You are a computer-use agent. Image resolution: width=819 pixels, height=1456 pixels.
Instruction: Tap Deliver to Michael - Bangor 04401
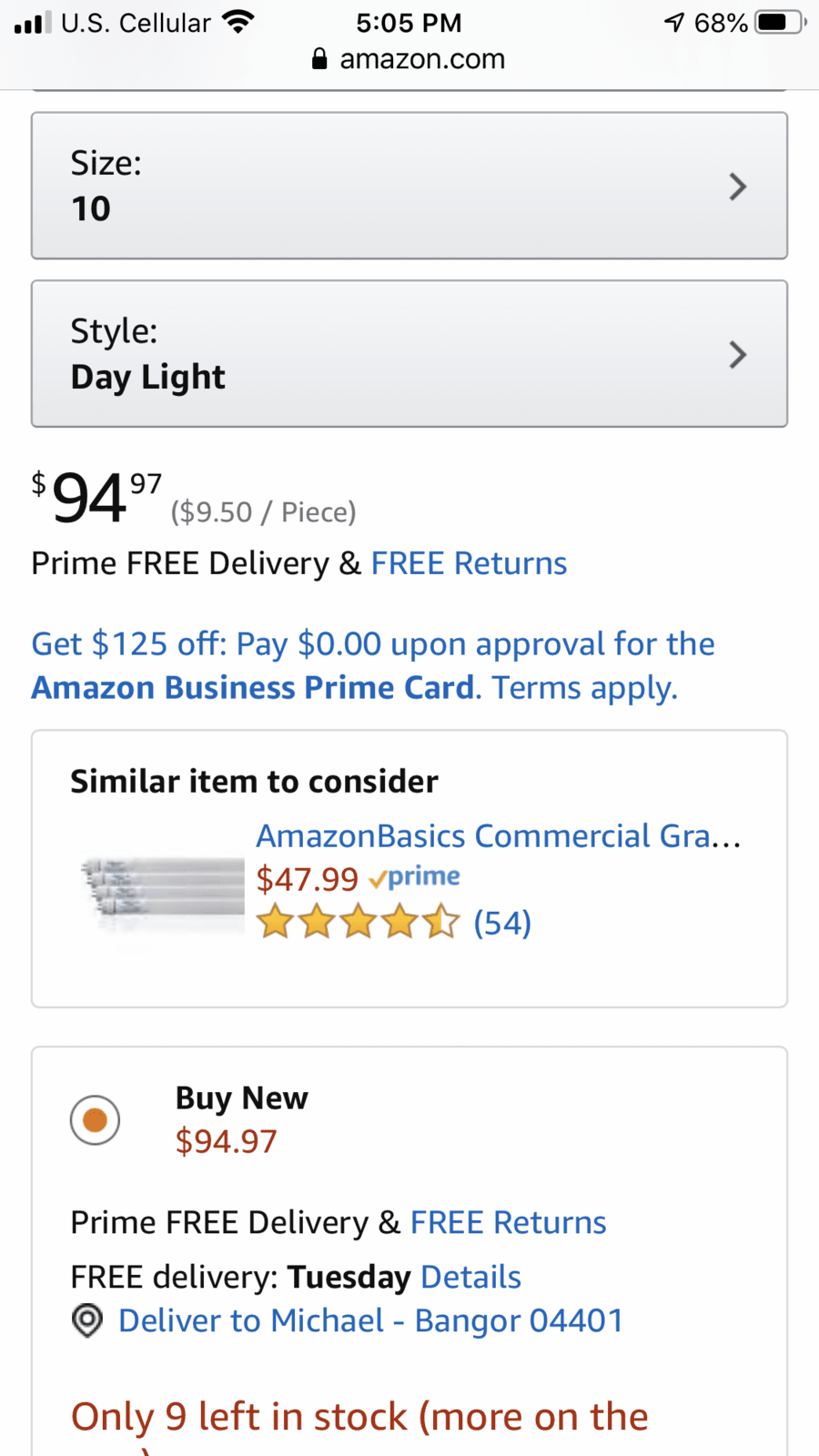[370, 1320]
